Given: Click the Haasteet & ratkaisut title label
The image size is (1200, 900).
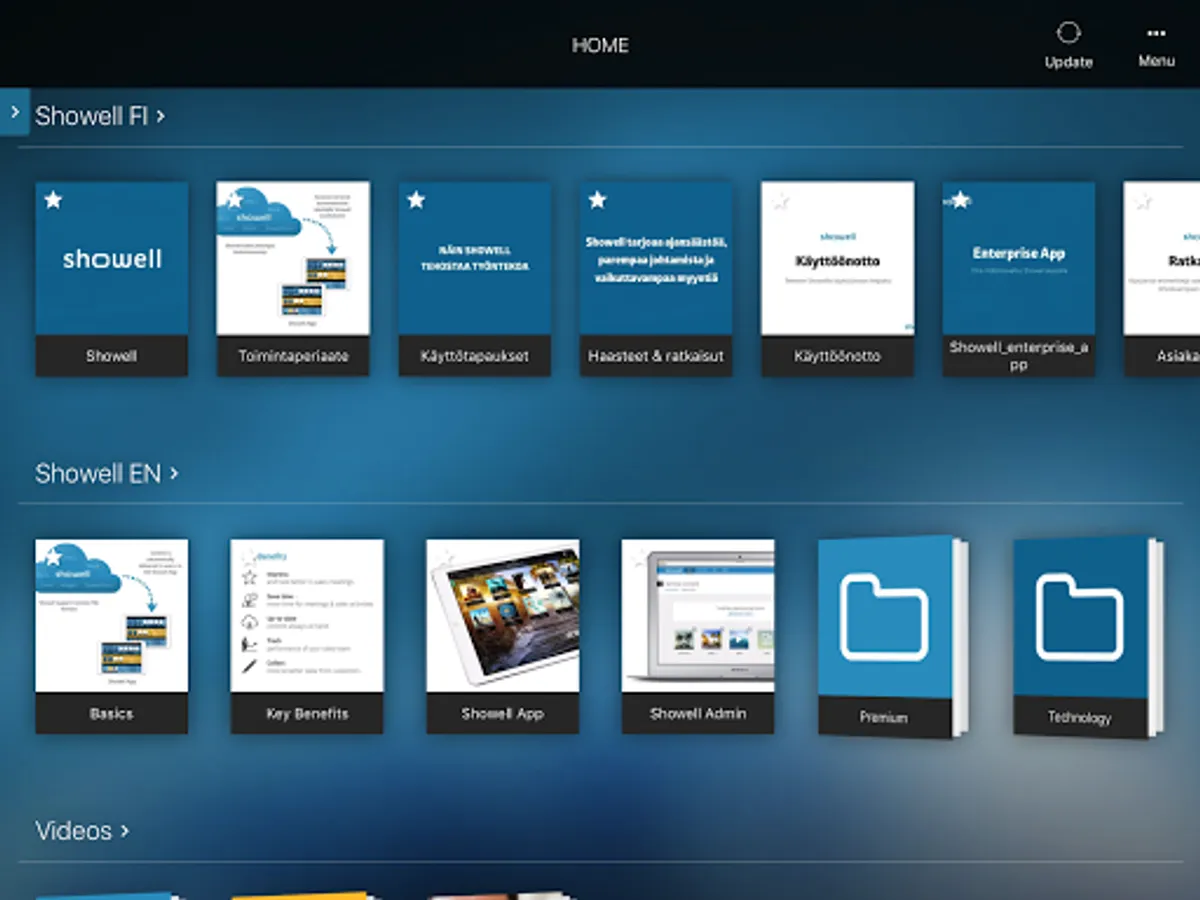Looking at the screenshot, I should (656, 356).
